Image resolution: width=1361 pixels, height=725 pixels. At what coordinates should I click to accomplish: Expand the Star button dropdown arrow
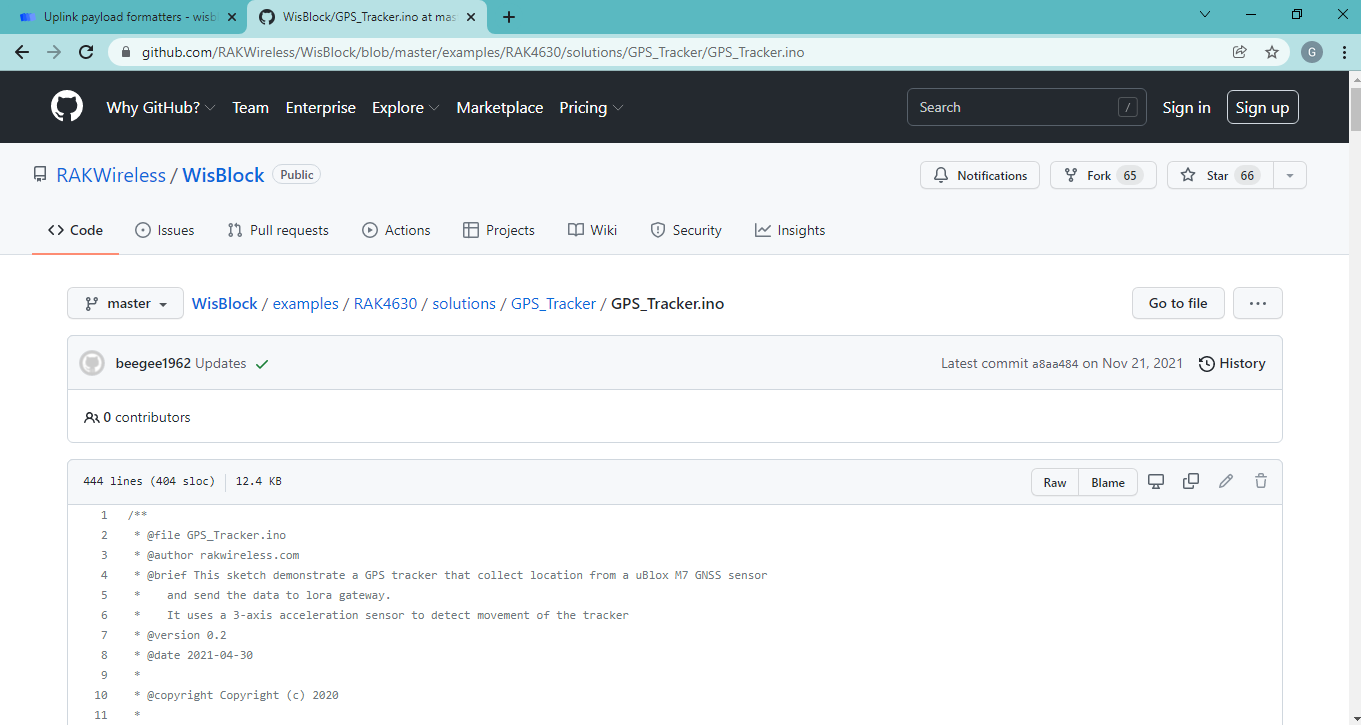click(x=1289, y=176)
